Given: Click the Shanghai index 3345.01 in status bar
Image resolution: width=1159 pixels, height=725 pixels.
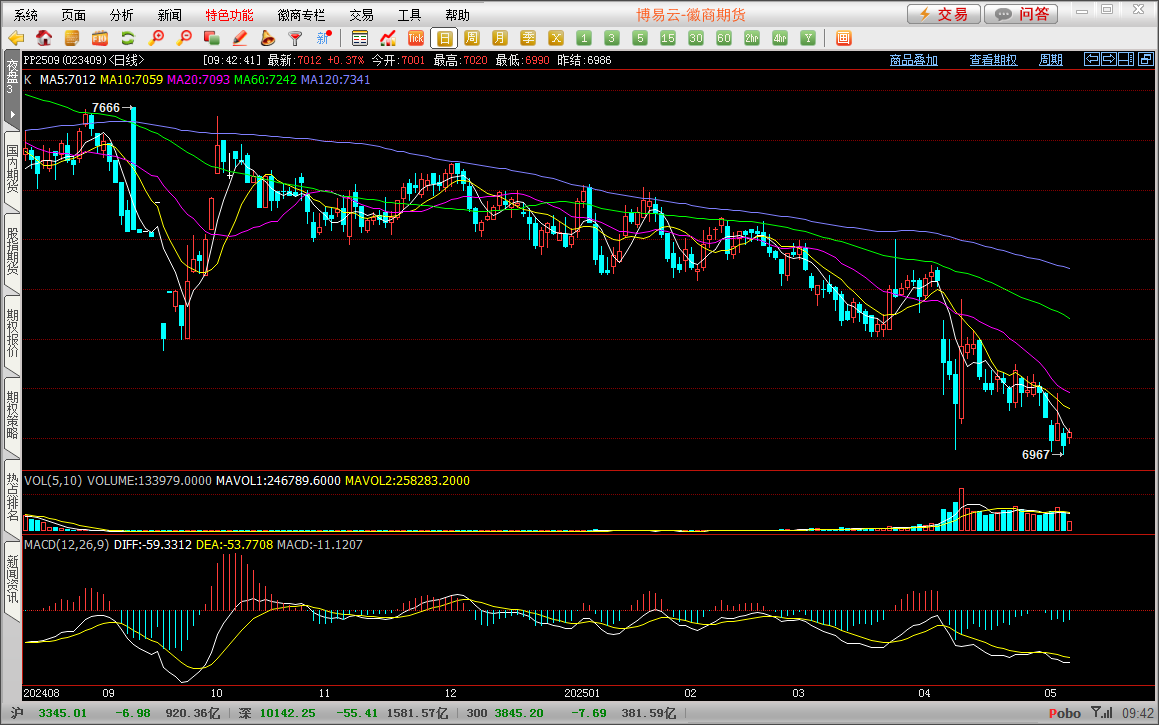Looking at the screenshot, I should click(62, 713).
